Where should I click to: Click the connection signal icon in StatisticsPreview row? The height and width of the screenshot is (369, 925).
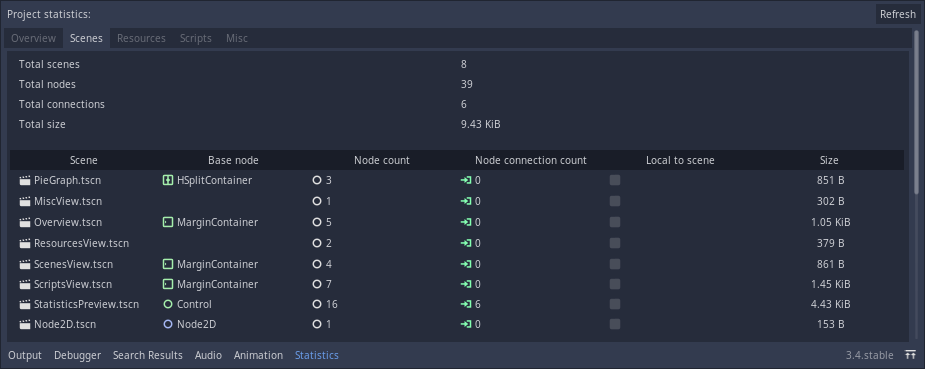tap(466, 304)
